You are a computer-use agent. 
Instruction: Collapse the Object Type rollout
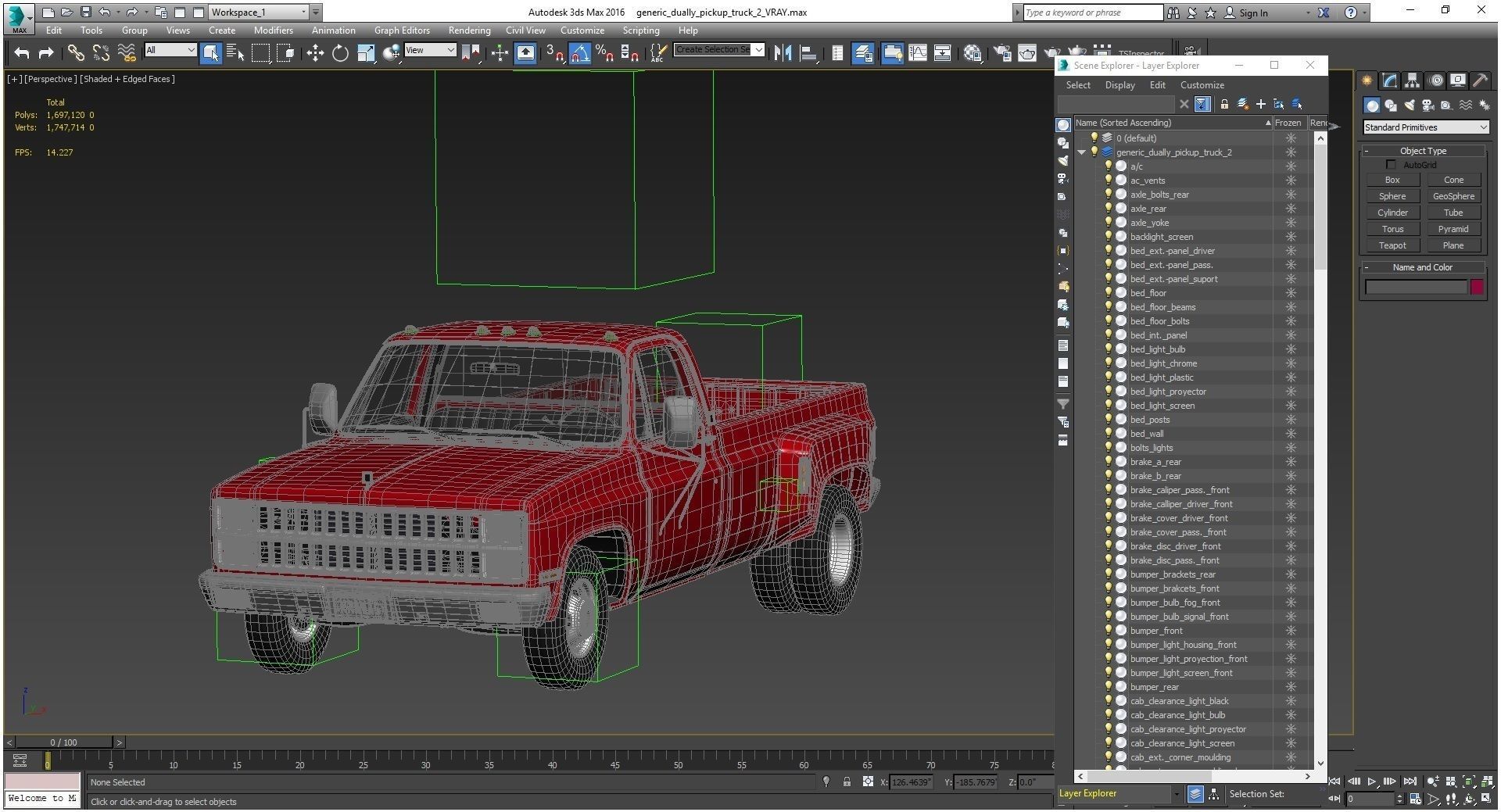[1423, 151]
